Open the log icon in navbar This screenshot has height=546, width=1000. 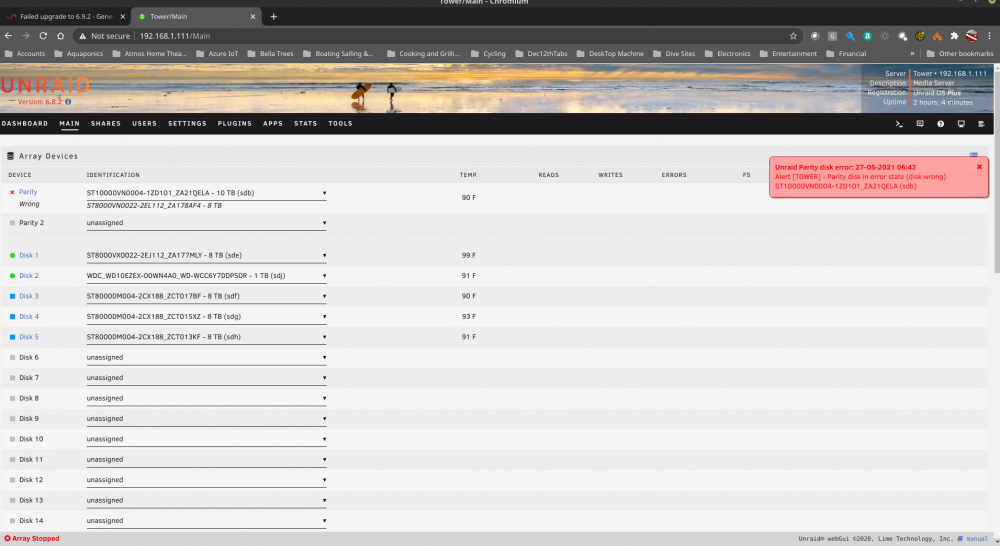[982, 124]
